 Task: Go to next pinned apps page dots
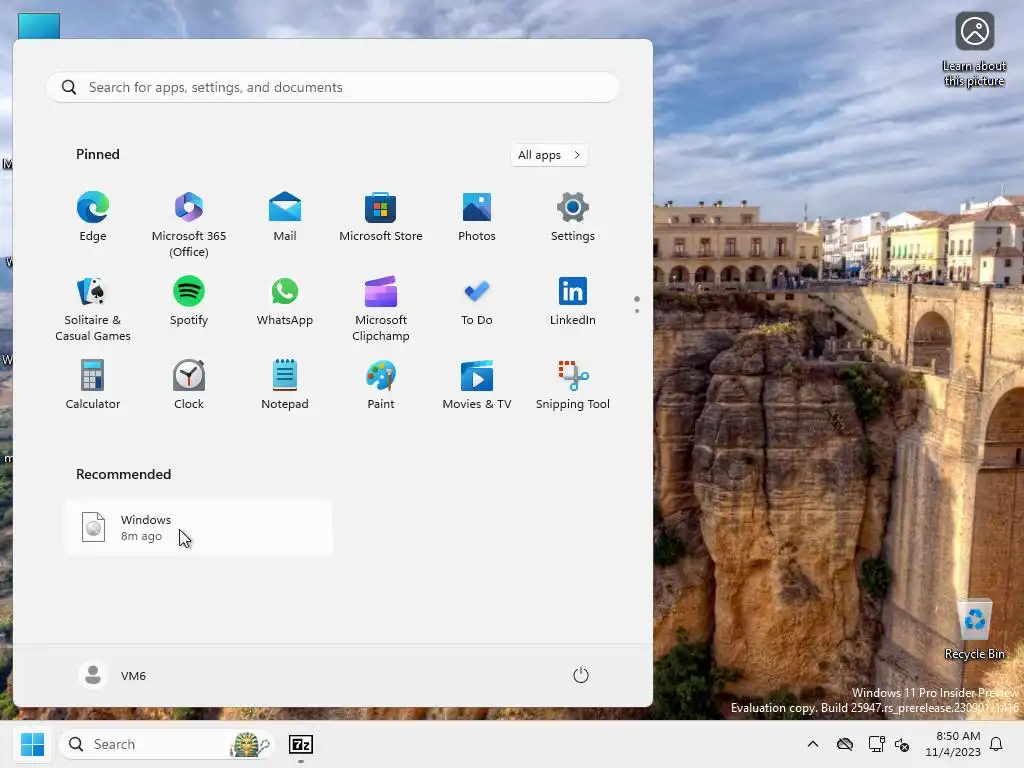tap(637, 304)
